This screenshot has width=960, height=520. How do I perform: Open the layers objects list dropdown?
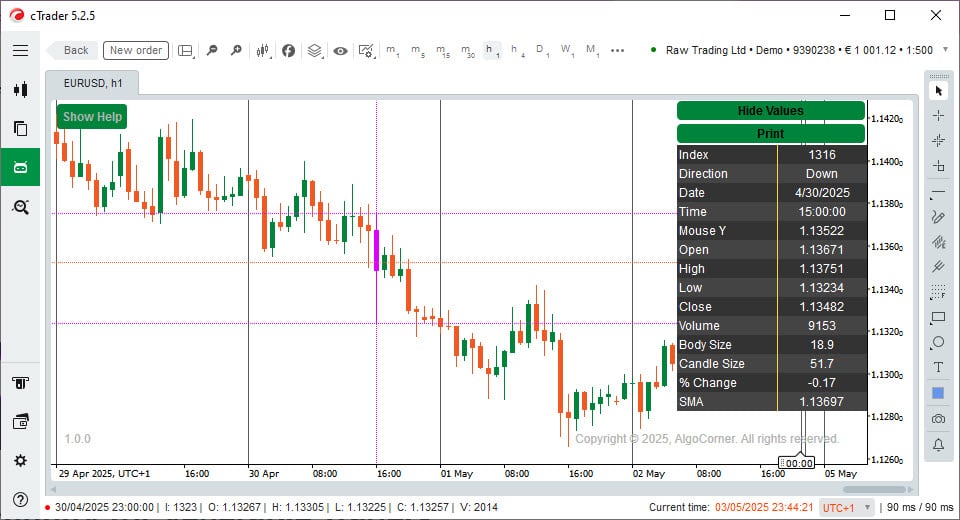(x=315, y=51)
